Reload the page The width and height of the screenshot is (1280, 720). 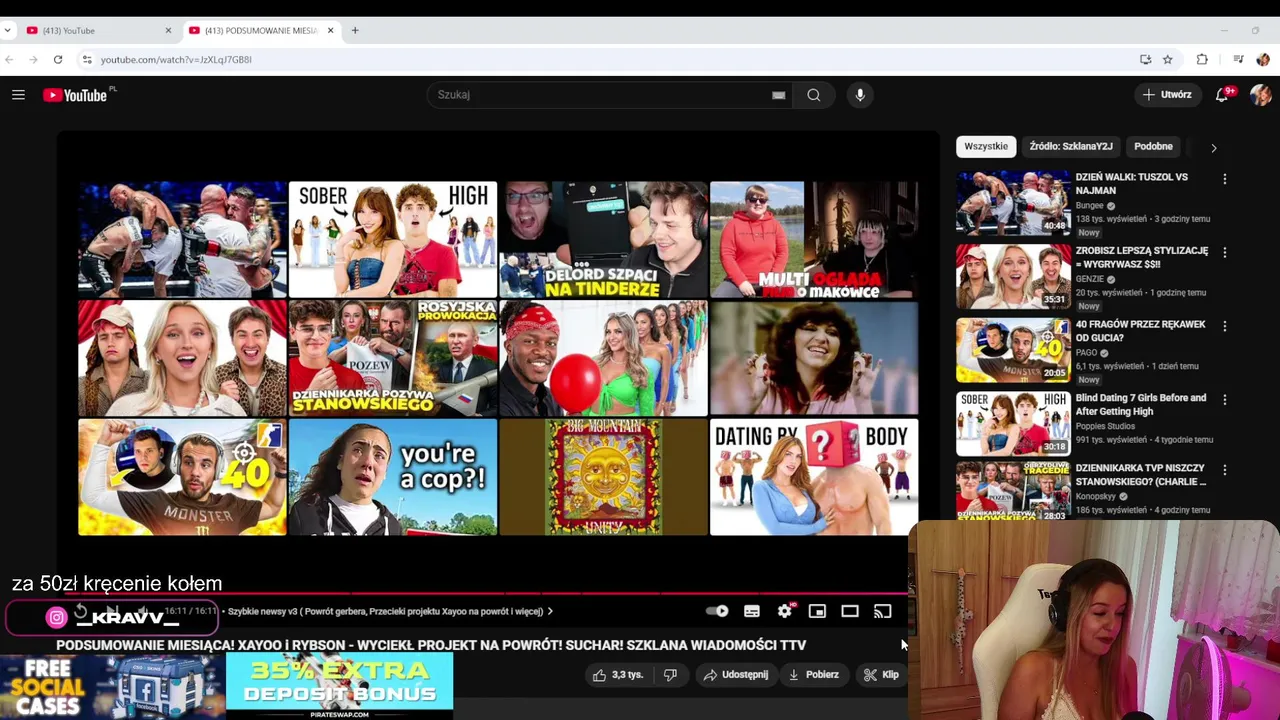click(x=58, y=60)
